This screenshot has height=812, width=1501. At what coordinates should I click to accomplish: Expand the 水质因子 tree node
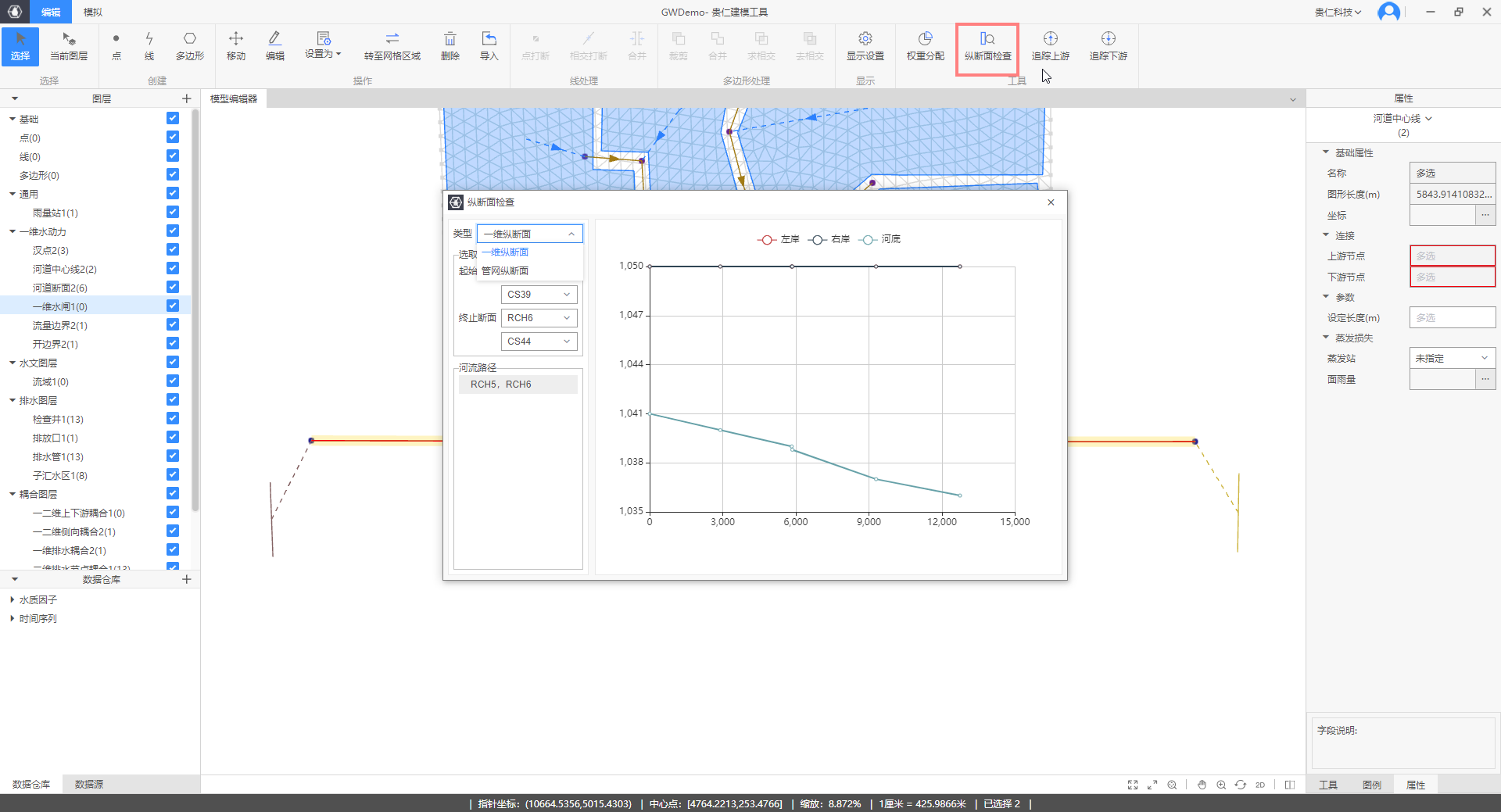pos(13,599)
